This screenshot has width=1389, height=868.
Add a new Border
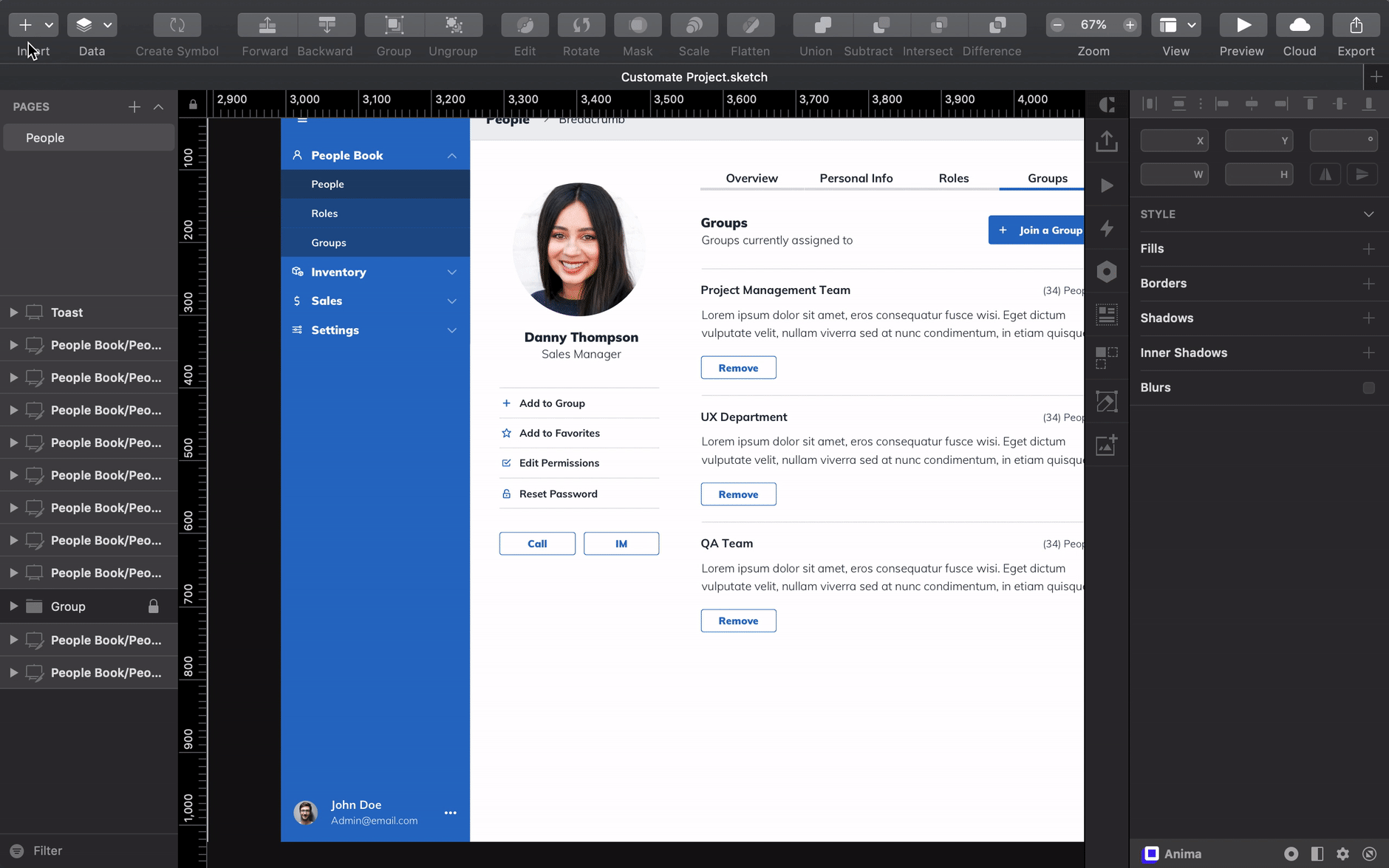click(1368, 284)
